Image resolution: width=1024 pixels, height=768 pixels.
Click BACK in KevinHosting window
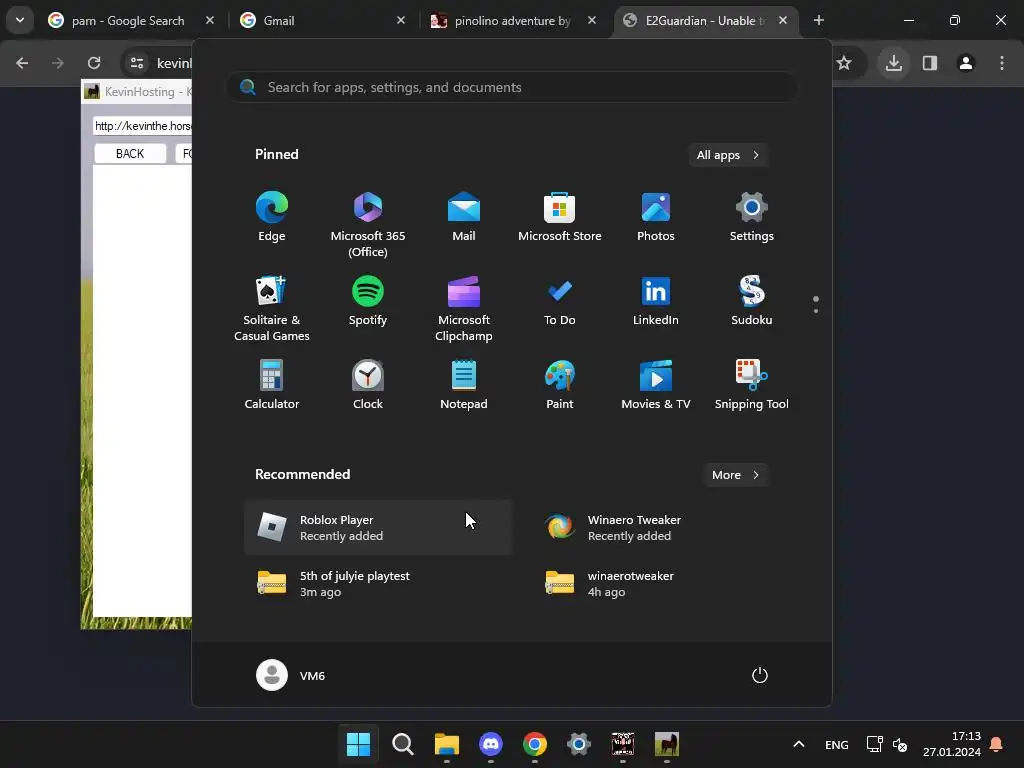(130, 153)
